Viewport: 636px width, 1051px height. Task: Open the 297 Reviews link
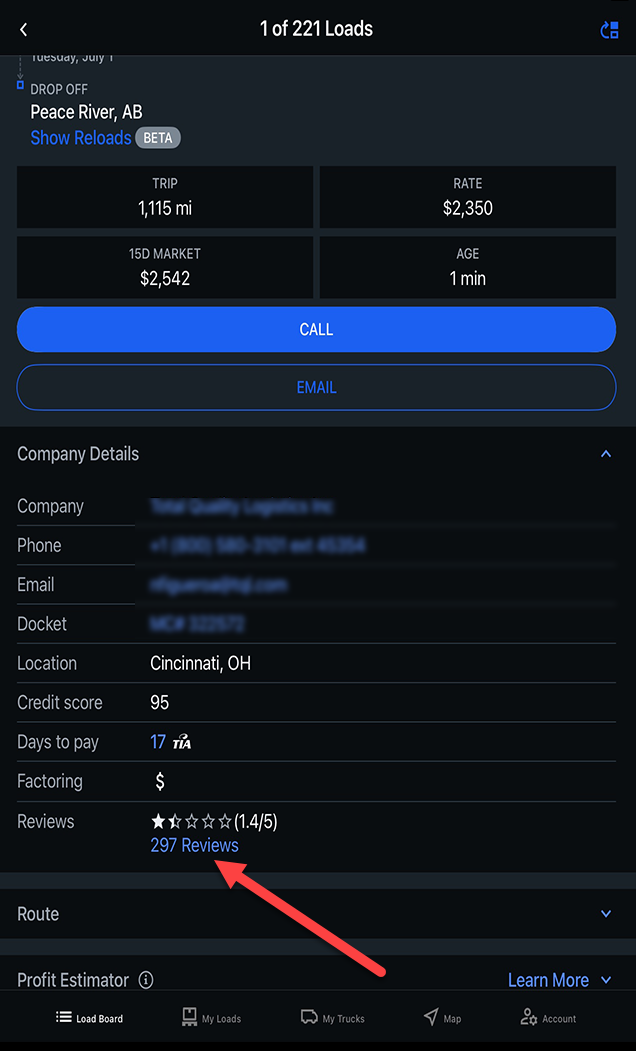click(194, 845)
